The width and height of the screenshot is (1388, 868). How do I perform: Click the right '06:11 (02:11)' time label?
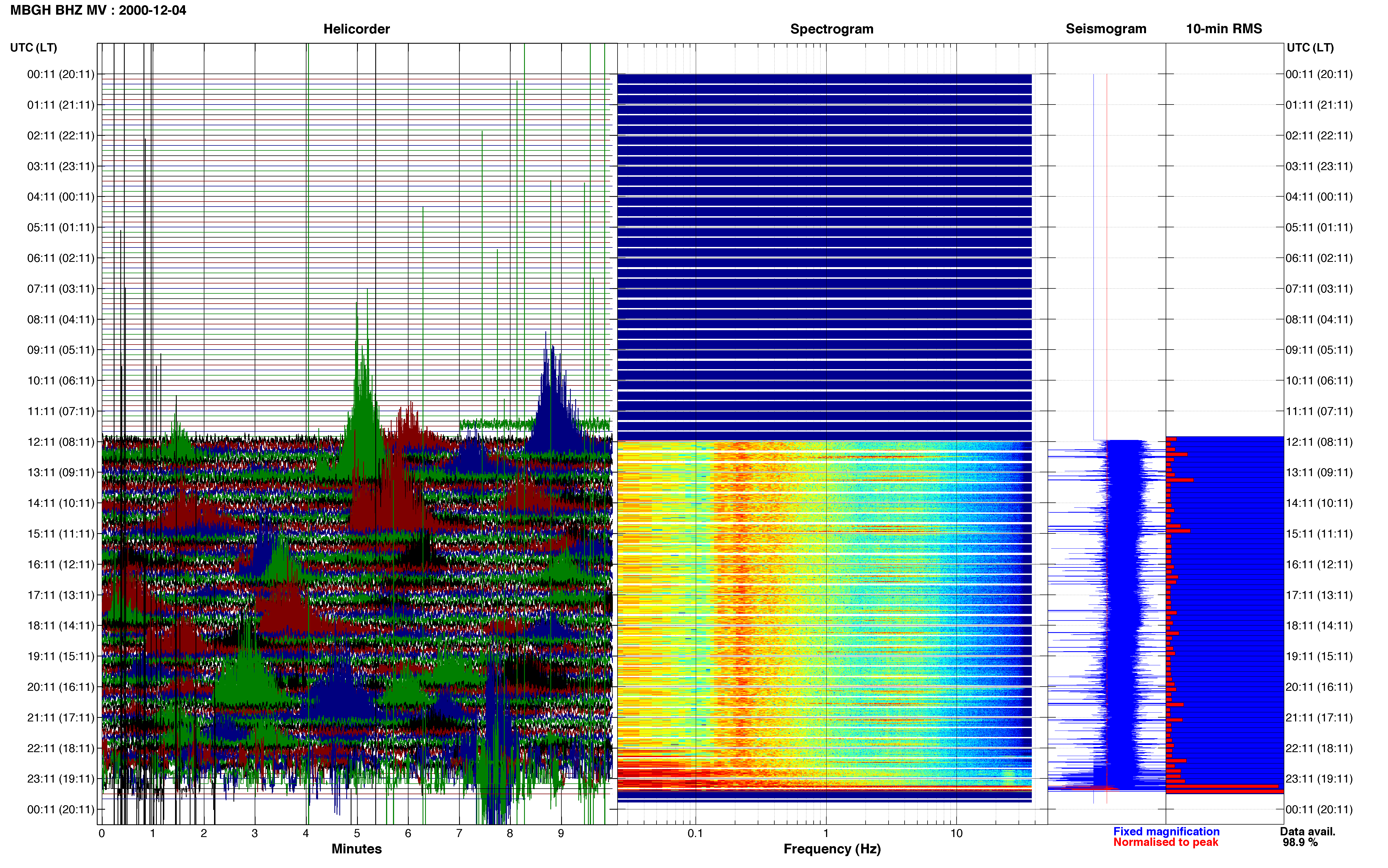(1319, 258)
